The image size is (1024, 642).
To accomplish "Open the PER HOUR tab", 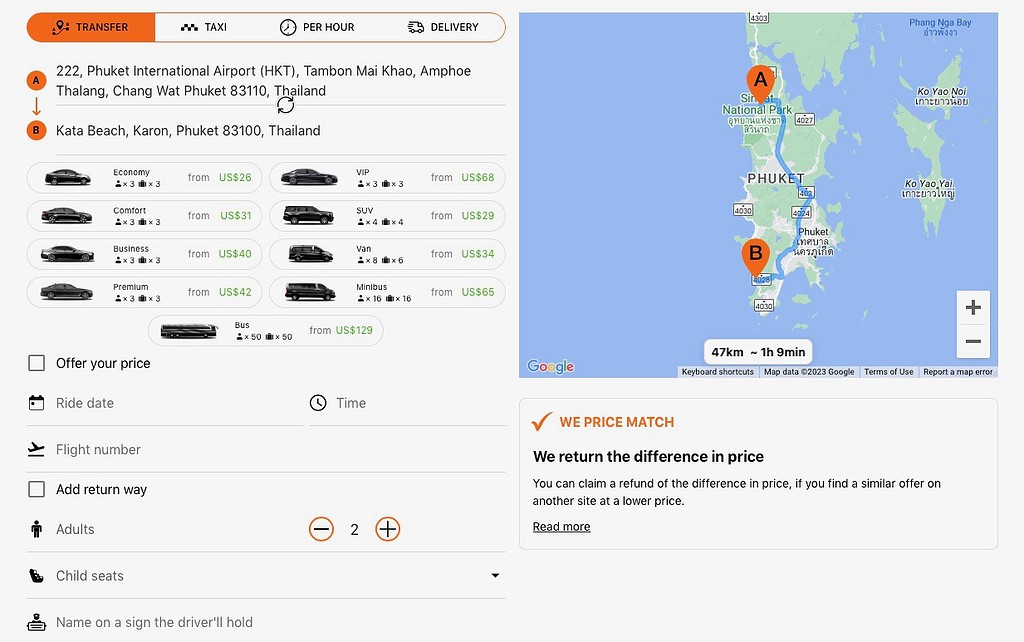I will [x=318, y=27].
